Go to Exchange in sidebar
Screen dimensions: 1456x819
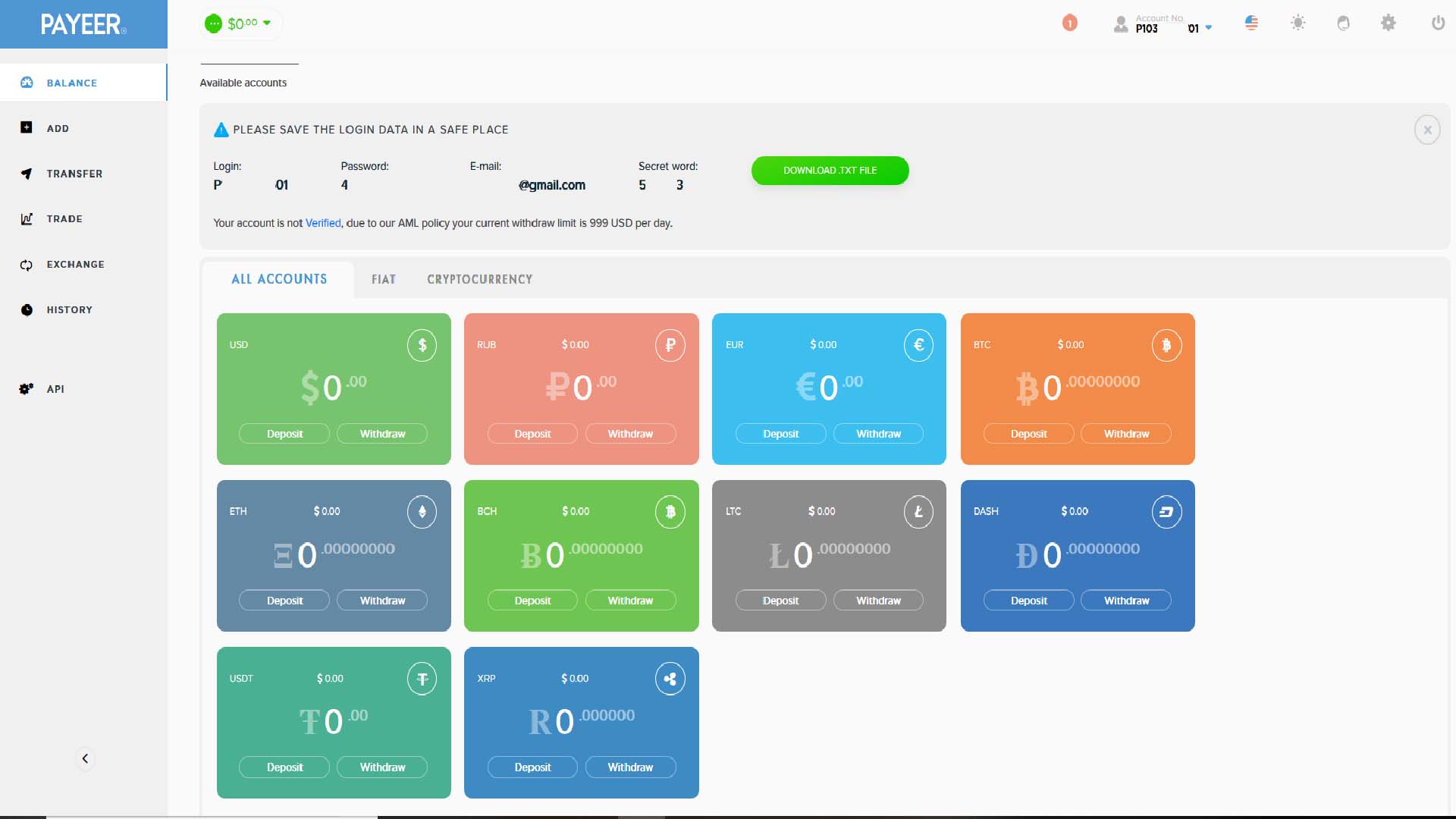click(75, 265)
